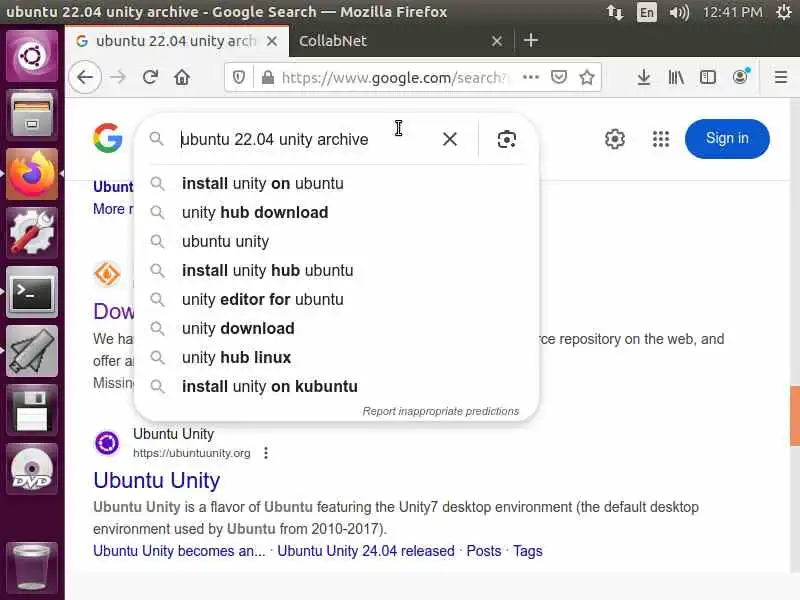800x600 pixels.
Task: Open the Firefox downloads panel
Action: 644,78
